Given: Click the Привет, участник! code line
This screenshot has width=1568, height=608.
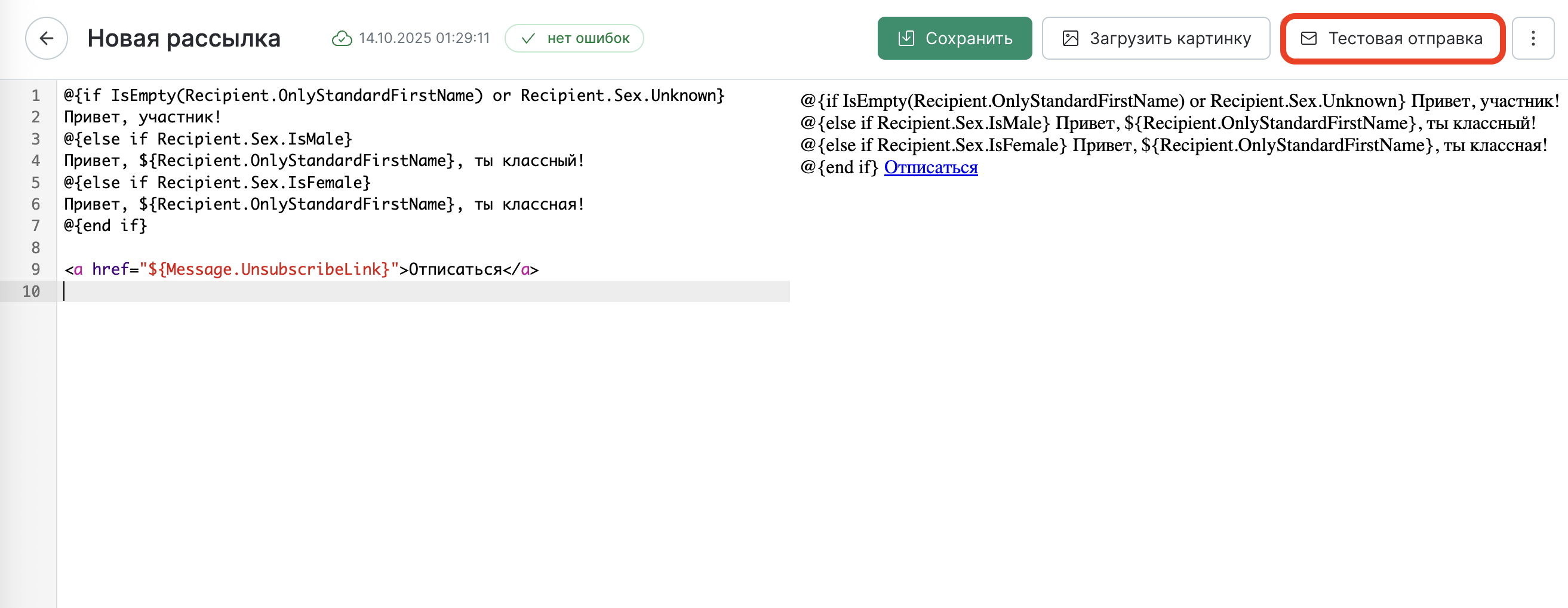Looking at the screenshot, I should pyautogui.click(x=143, y=117).
